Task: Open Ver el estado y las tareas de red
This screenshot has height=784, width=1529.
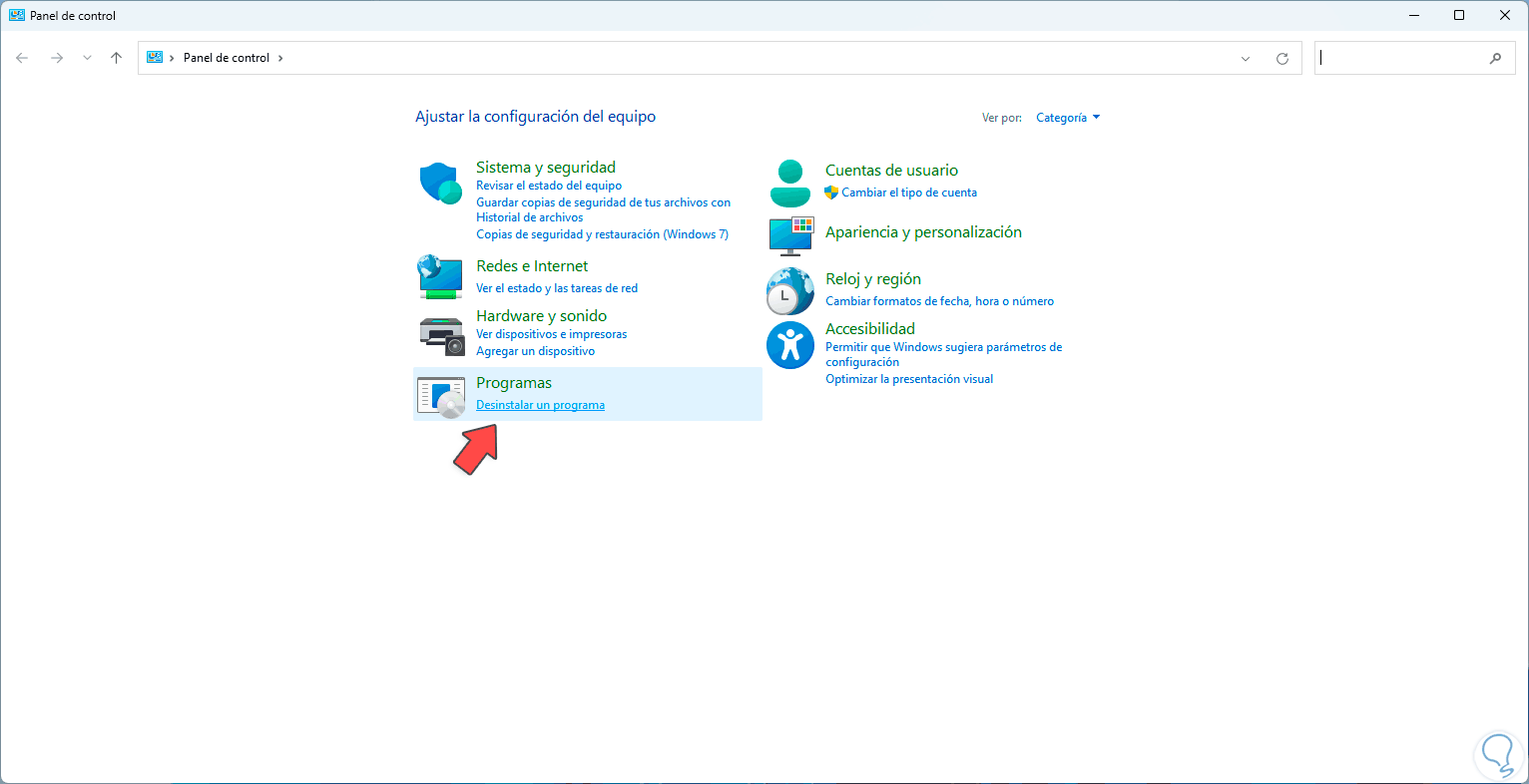Action: click(x=557, y=288)
